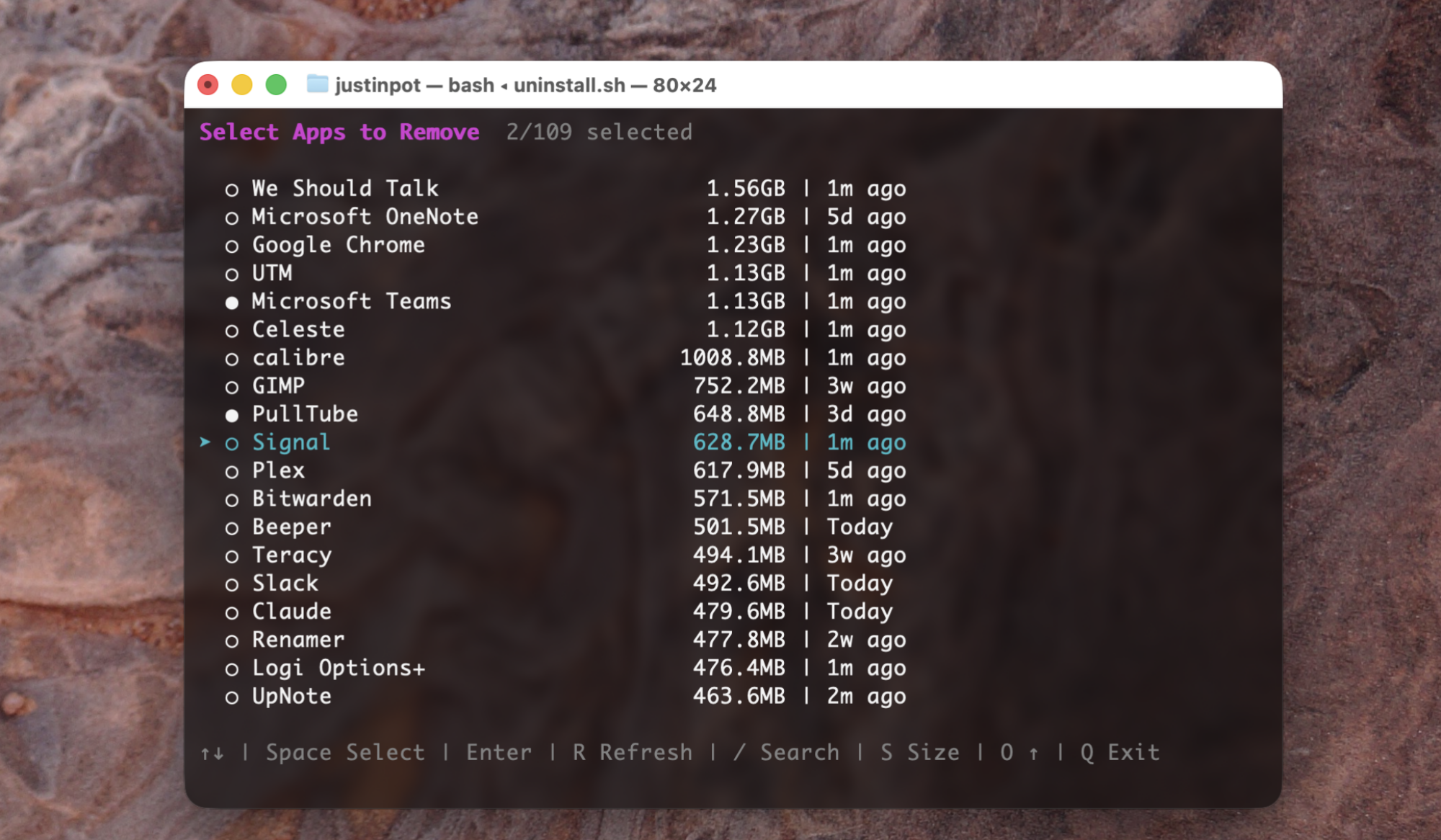
Task: Click the Claude app name
Action: tap(292, 611)
